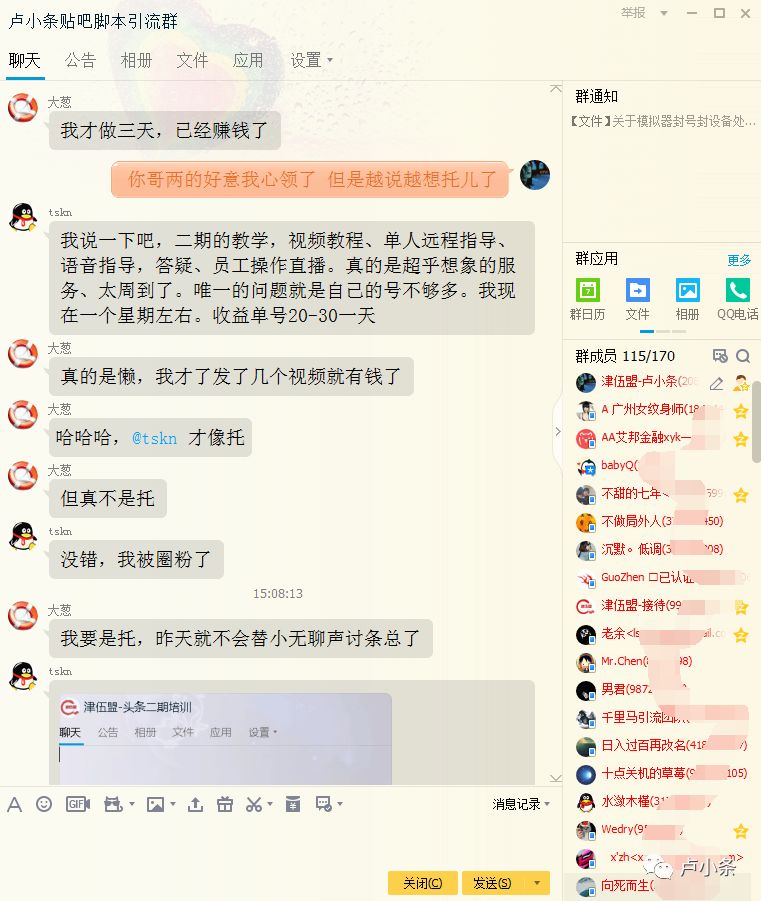Switch to the 公告 tab
This screenshot has height=901, width=761.
(80, 60)
